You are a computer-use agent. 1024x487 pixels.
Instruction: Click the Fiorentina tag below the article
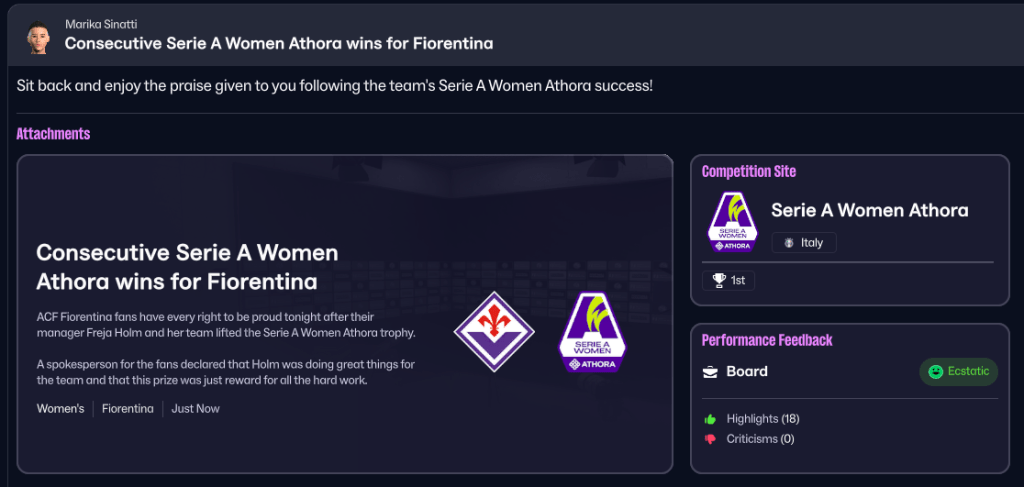[128, 409]
